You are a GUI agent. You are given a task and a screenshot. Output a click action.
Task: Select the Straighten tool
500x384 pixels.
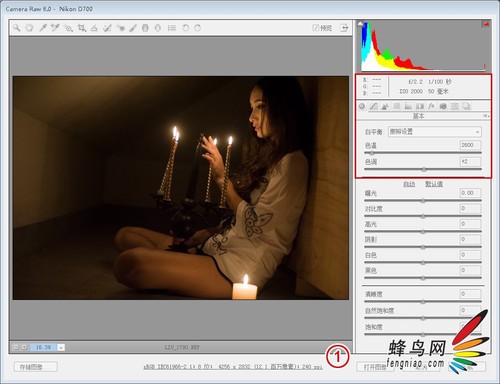click(x=94, y=28)
